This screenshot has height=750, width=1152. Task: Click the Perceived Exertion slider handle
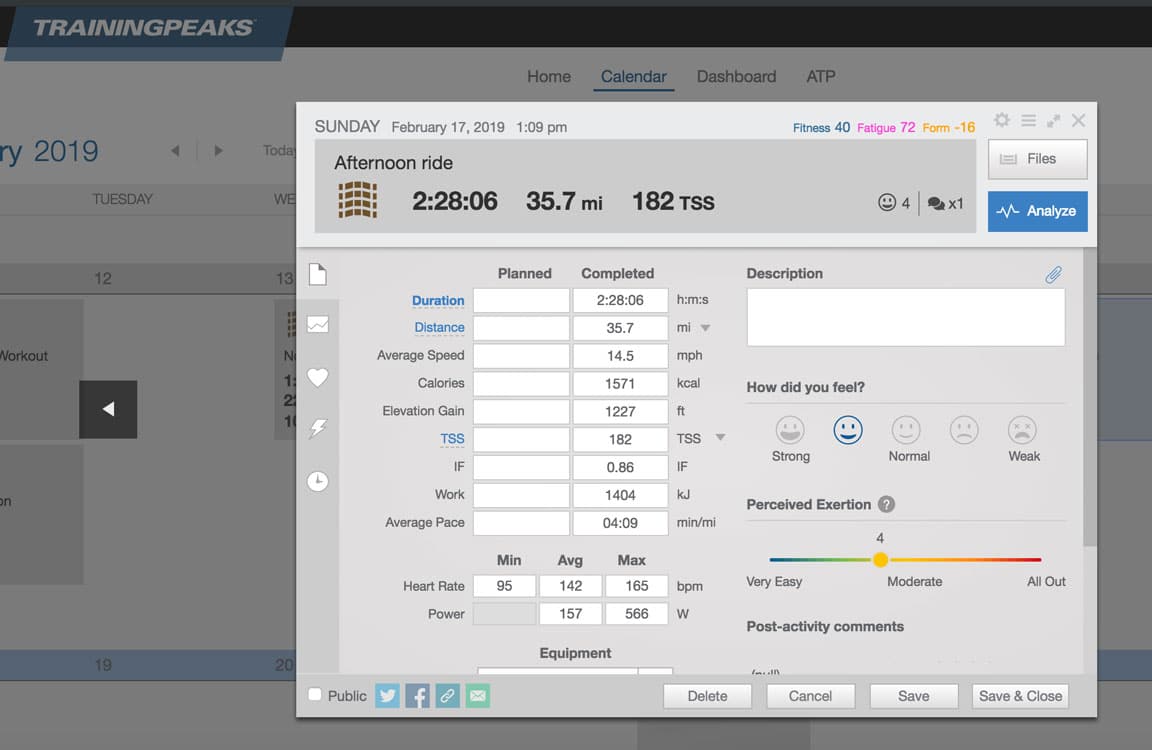pyautogui.click(x=880, y=560)
